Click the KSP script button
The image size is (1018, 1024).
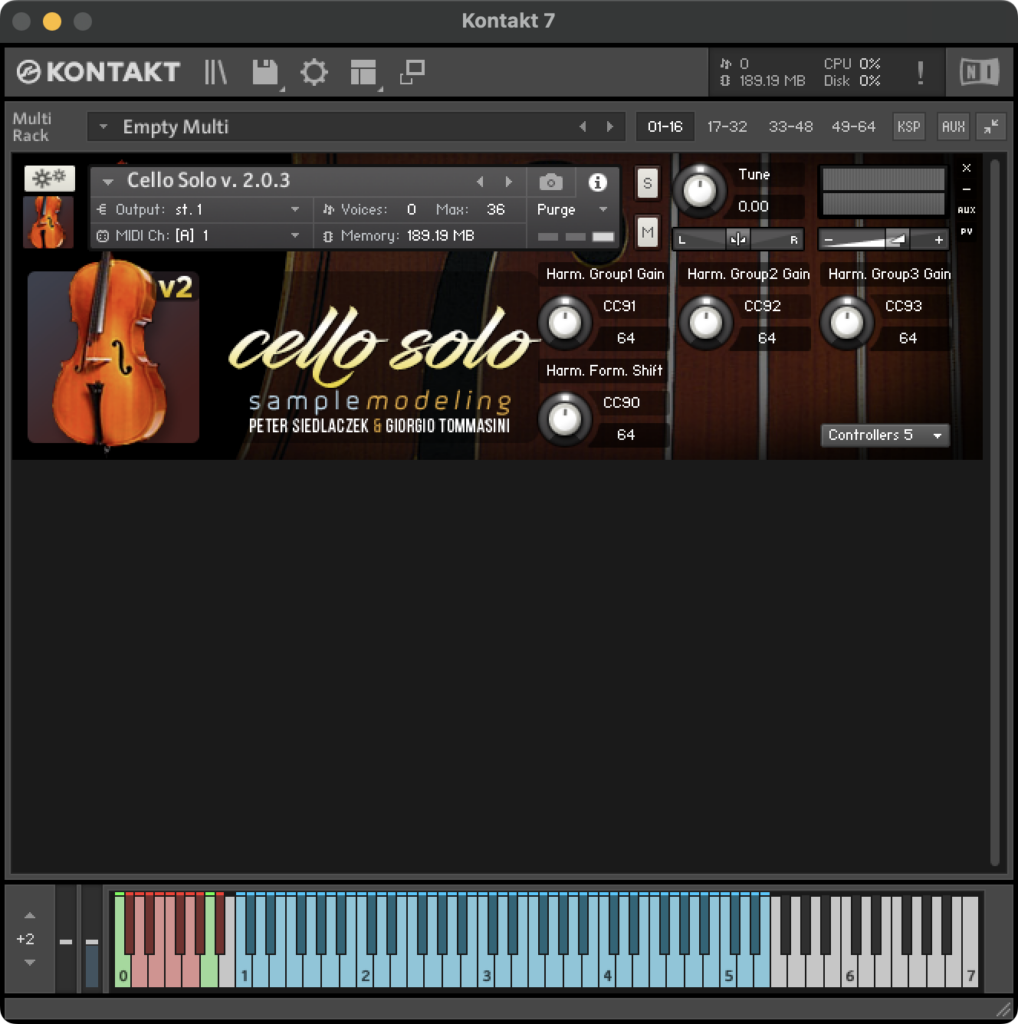tap(908, 127)
